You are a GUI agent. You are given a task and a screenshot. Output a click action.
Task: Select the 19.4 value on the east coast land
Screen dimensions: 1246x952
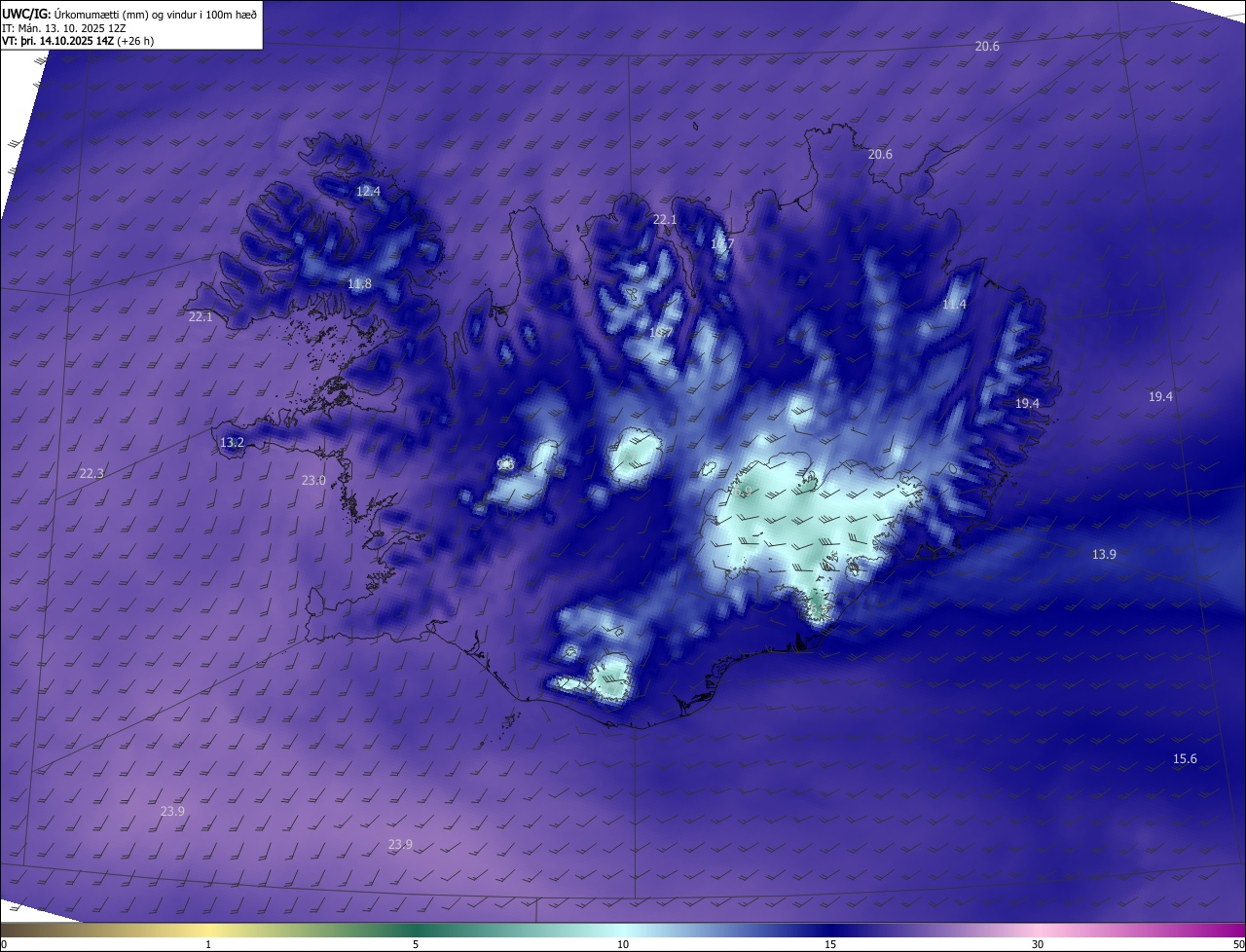coord(1027,403)
